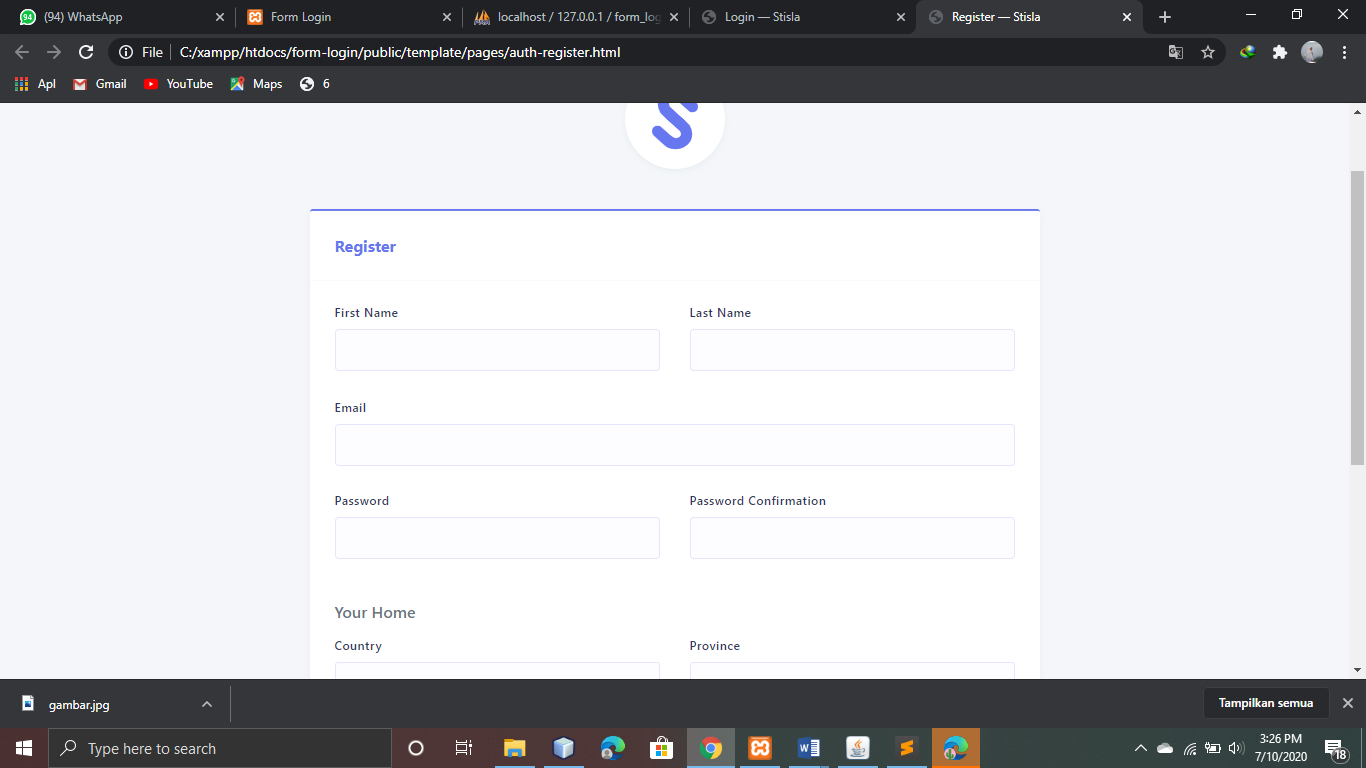Open File Explorer from the taskbar
Screen dimensions: 1366x768
pos(514,748)
